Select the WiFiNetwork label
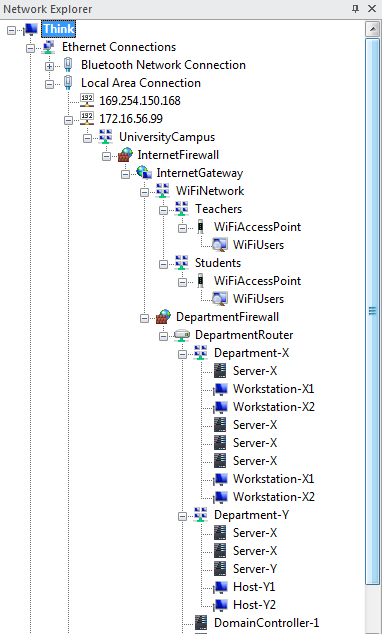 coord(210,191)
